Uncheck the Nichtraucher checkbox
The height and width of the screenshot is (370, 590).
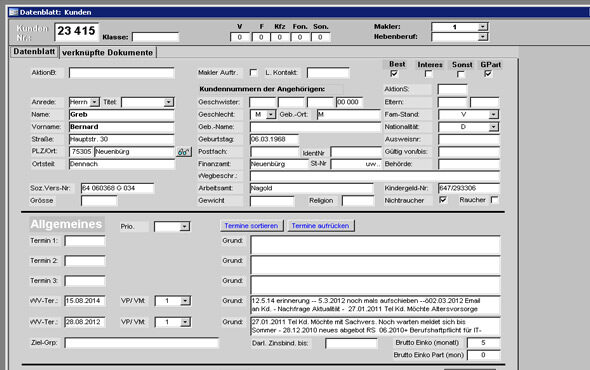click(443, 200)
